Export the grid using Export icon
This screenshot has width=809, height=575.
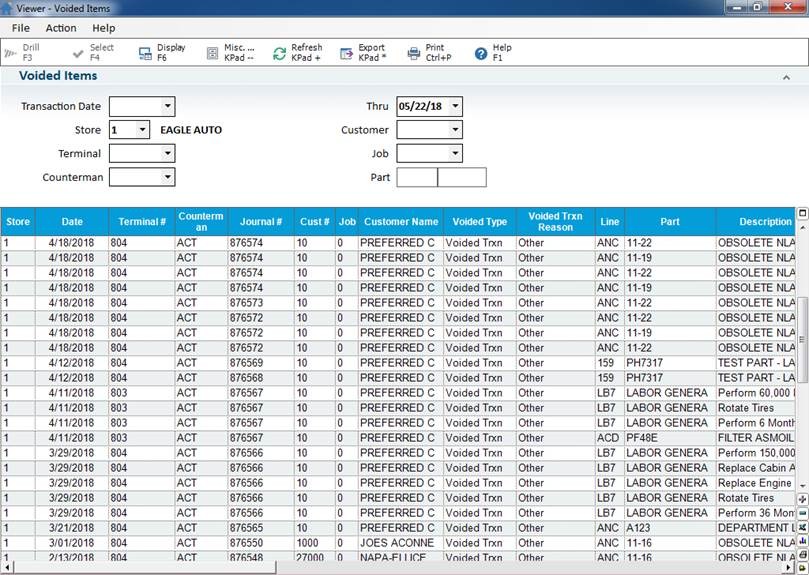[346, 53]
